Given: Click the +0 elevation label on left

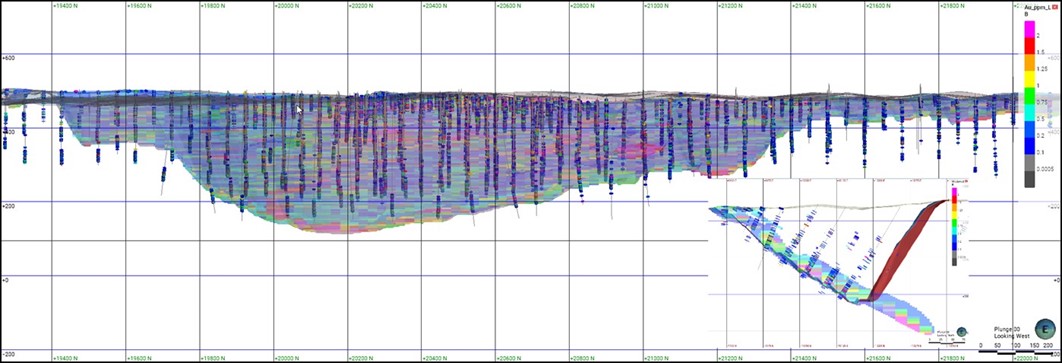Looking at the screenshot, I should (x=5, y=279).
